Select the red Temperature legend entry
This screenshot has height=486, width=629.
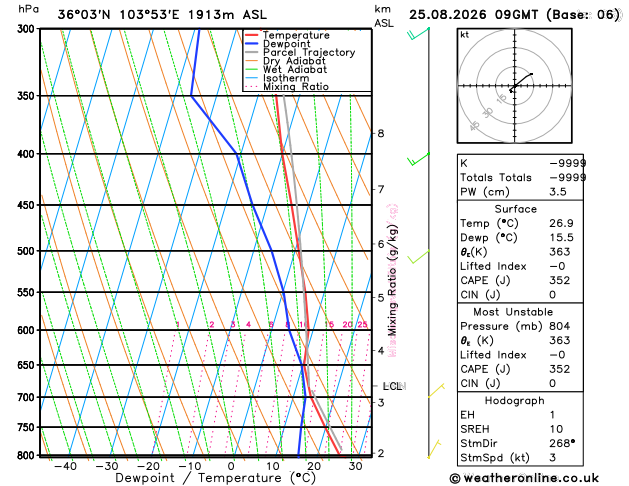[x=287, y=35]
